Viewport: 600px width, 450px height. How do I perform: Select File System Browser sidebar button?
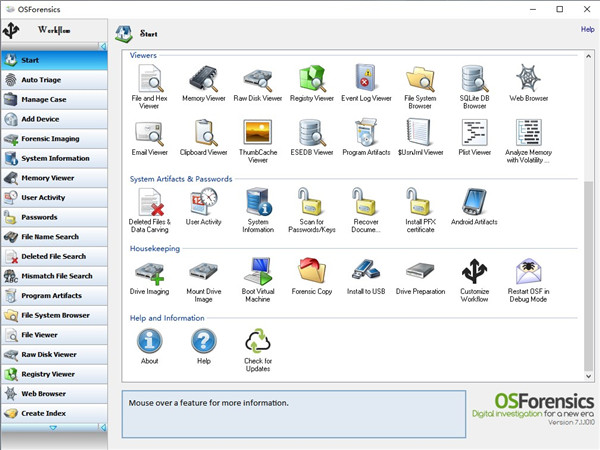click(54, 315)
